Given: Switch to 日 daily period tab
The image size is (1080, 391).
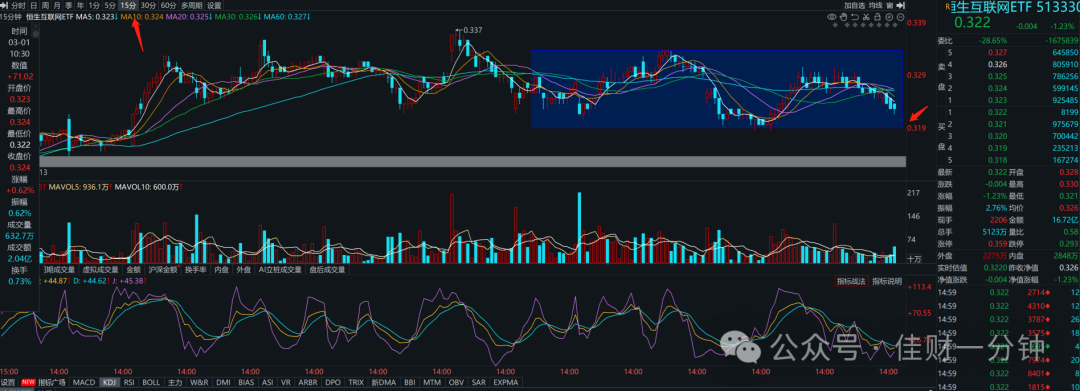Looking at the screenshot, I should point(34,6).
